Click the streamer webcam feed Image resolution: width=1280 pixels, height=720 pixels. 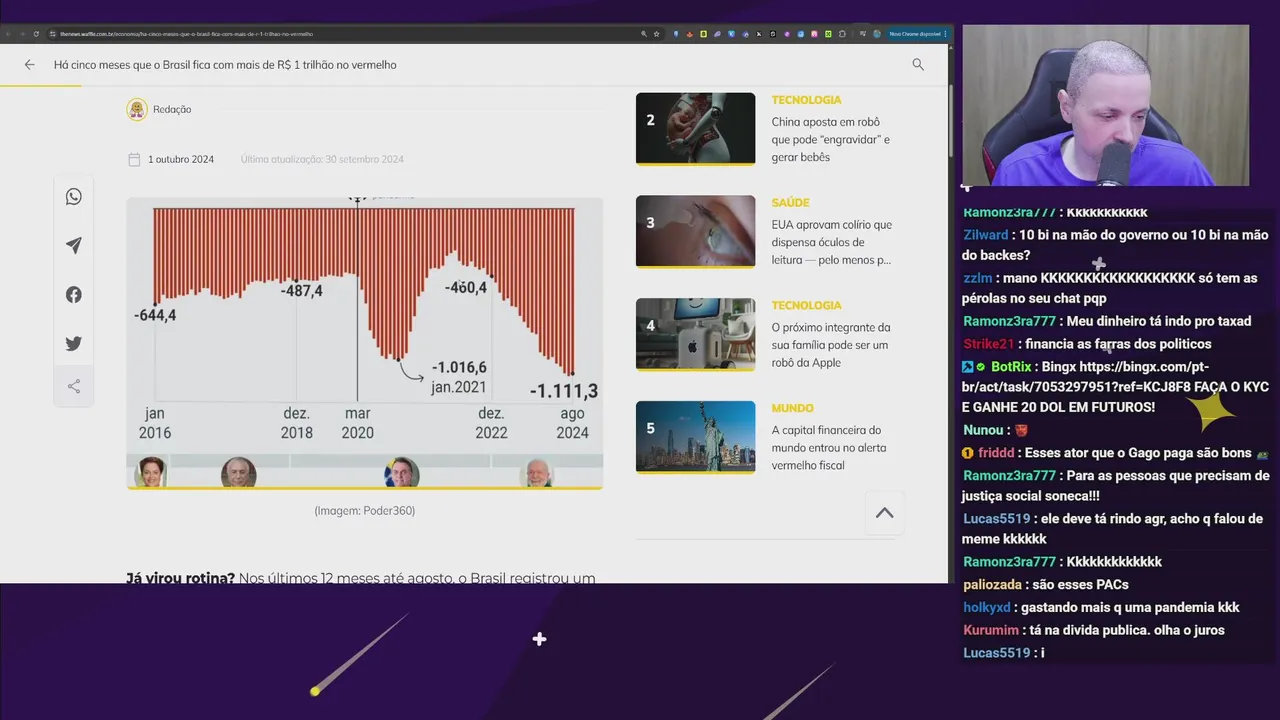click(x=1105, y=105)
